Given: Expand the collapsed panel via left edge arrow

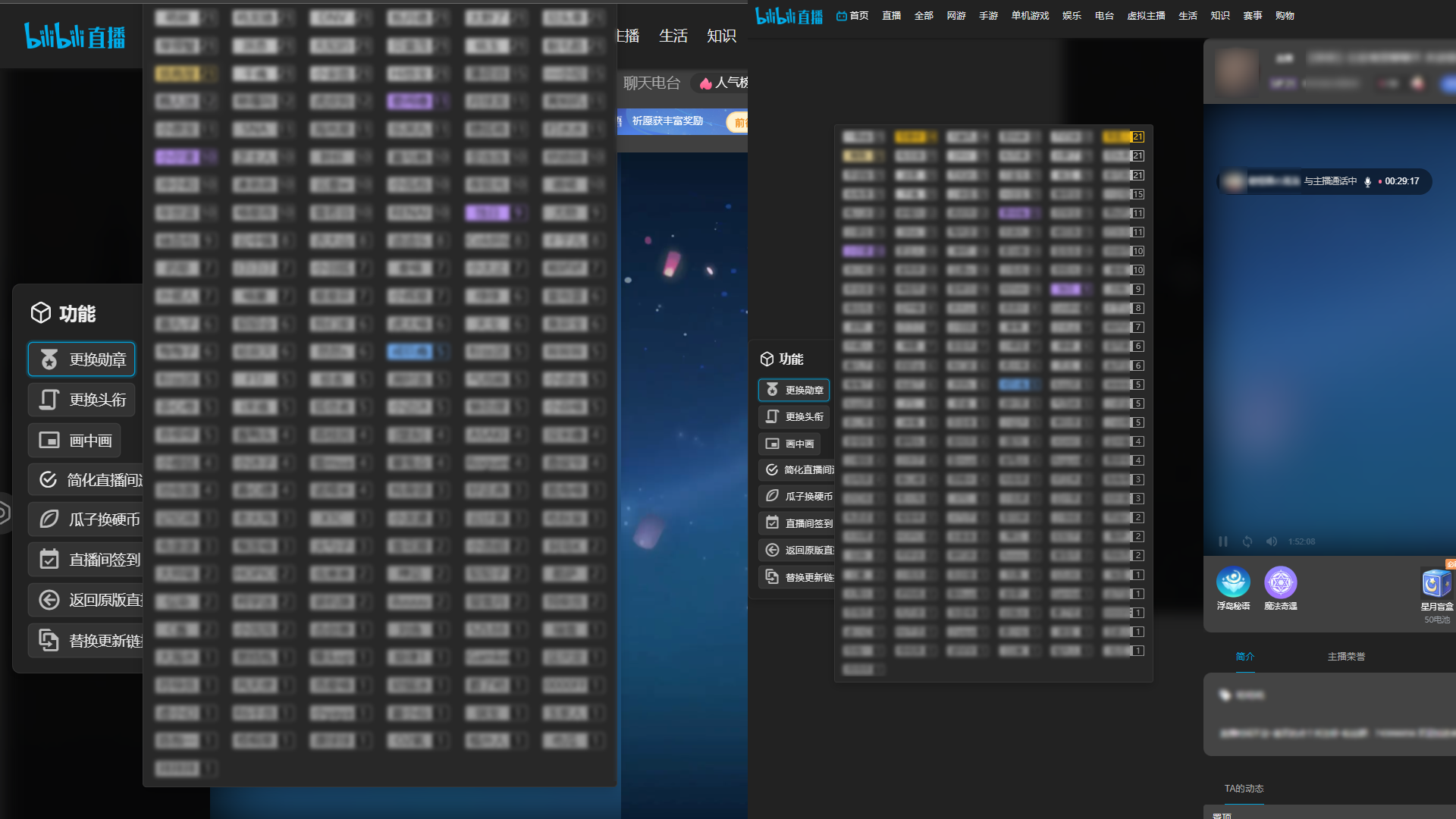Looking at the screenshot, I should 3,512.
